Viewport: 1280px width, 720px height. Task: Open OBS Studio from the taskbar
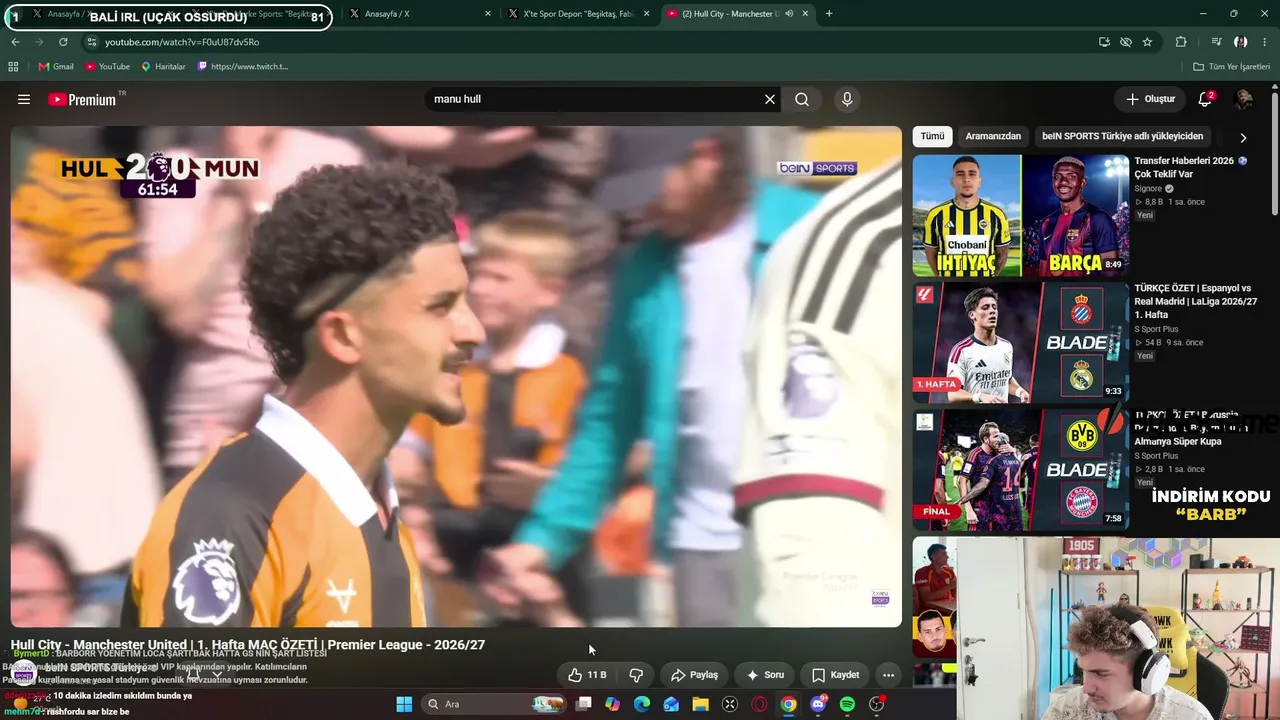point(876,704)
